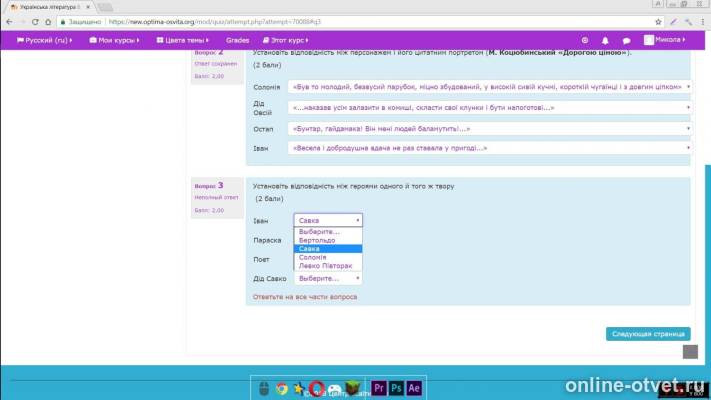
Task: Open the Остап quote dropdown
Action: 490,129
